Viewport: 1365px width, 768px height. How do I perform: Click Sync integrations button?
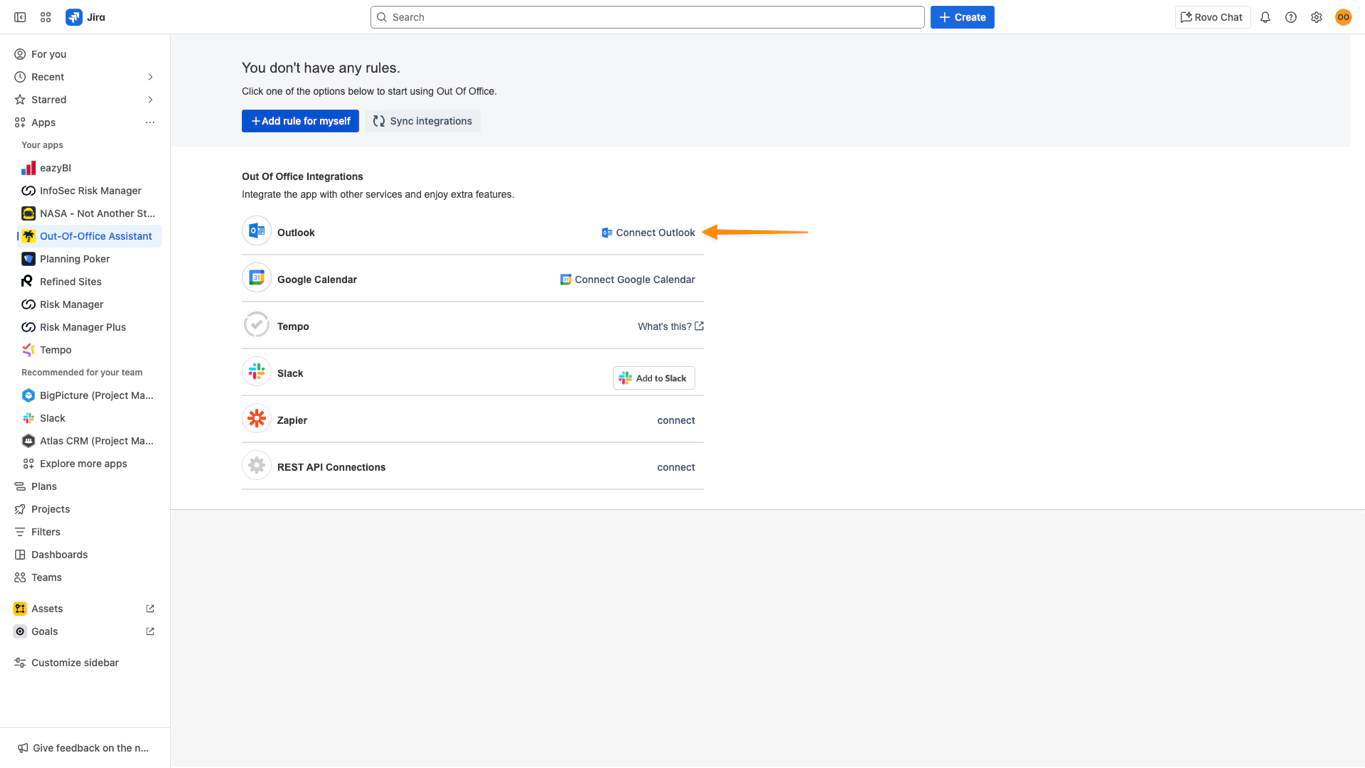pyautogui.click(x=422, y=121)
